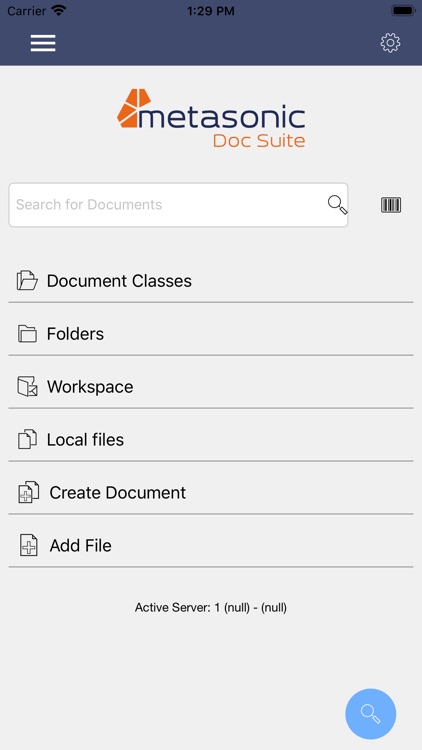
Task: Open settings via gear icon
Action: (390, 43)
